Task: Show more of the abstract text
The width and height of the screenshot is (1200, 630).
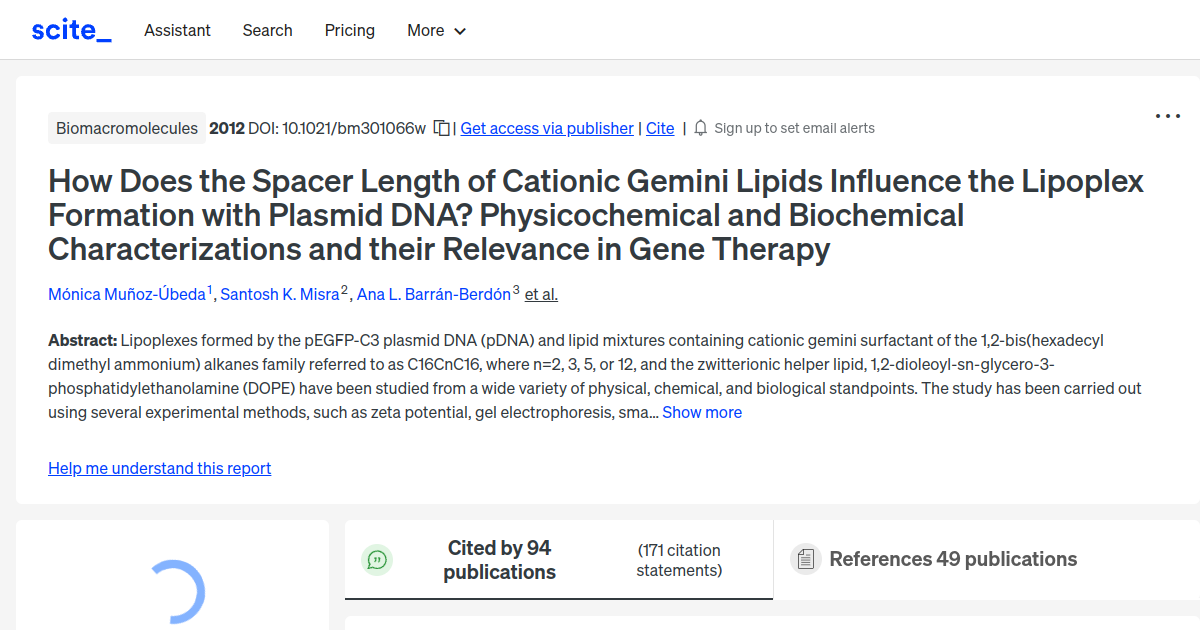Action: (702, 412)
